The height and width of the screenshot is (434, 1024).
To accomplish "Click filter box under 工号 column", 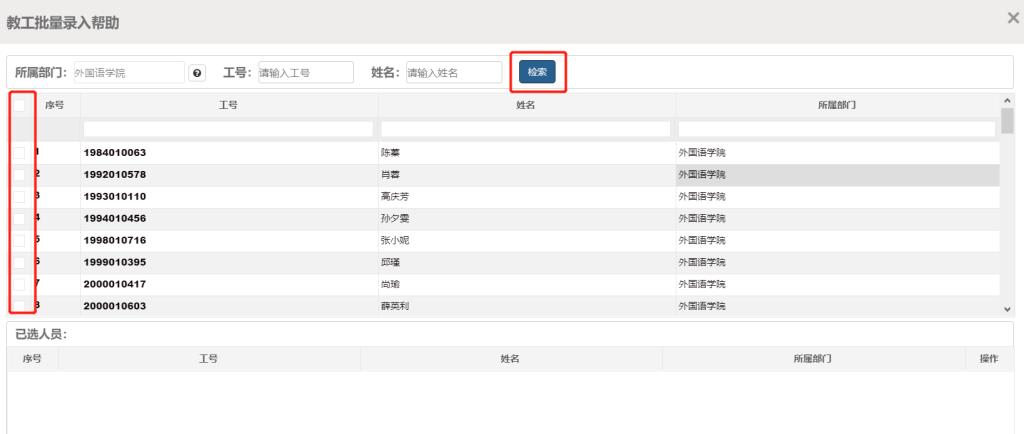I will click(228, 129).
